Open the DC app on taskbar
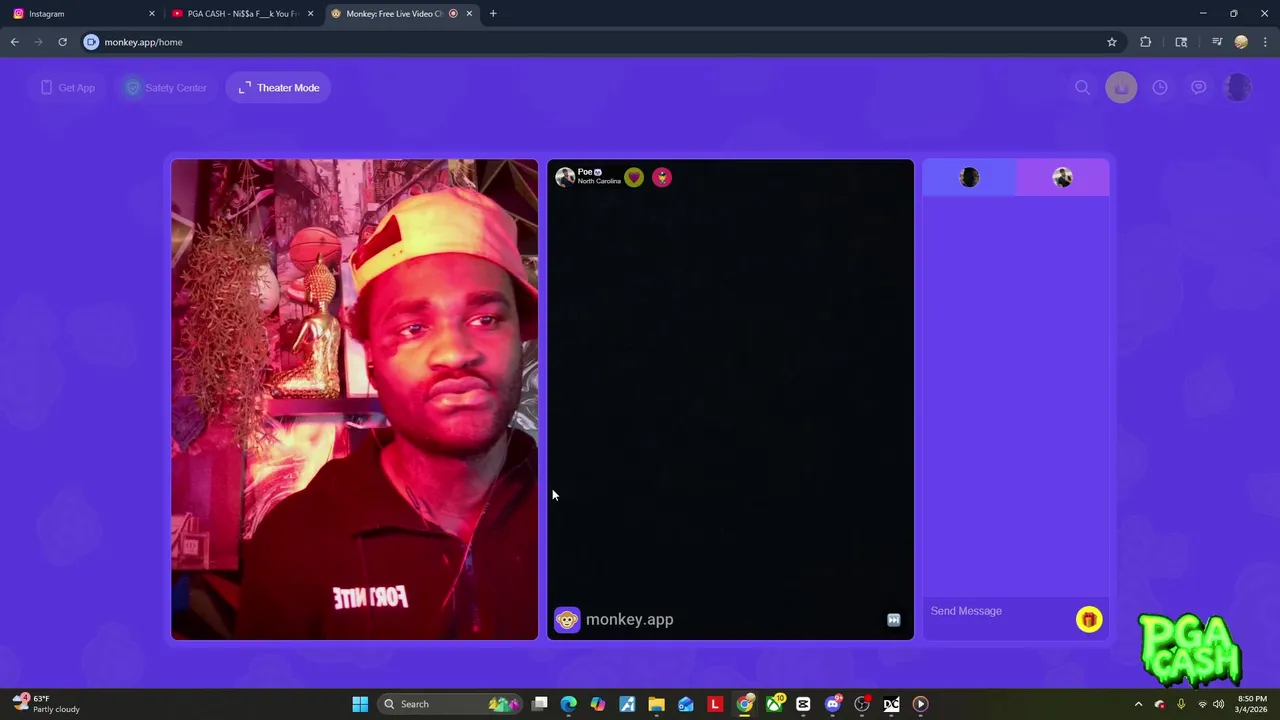1280x720 pixels. click(x=891, y=704)
